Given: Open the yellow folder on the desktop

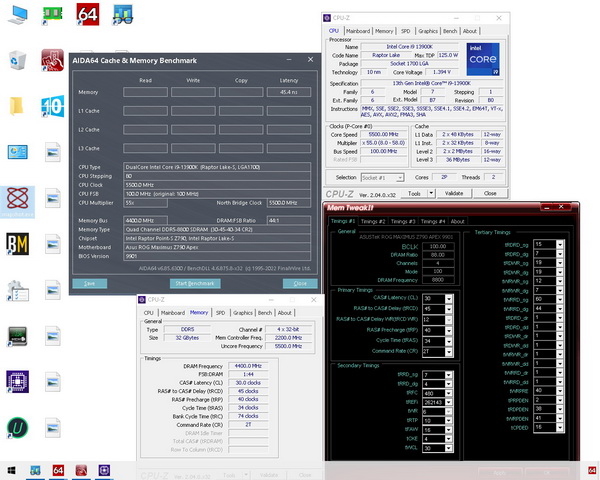Looking at the screenshot, I should pos(16,106).
